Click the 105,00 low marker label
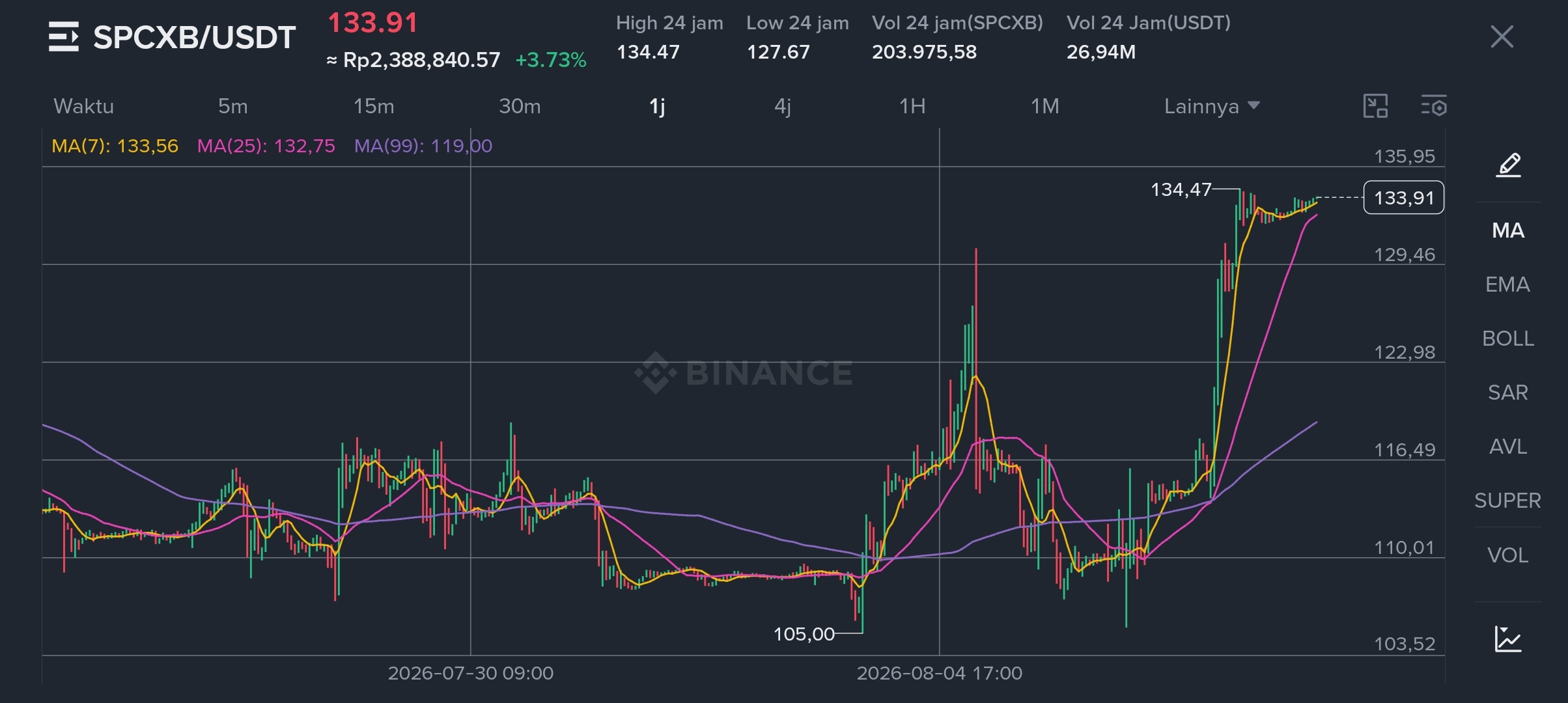Screen dimensions: 1568x703 point(804,634)
